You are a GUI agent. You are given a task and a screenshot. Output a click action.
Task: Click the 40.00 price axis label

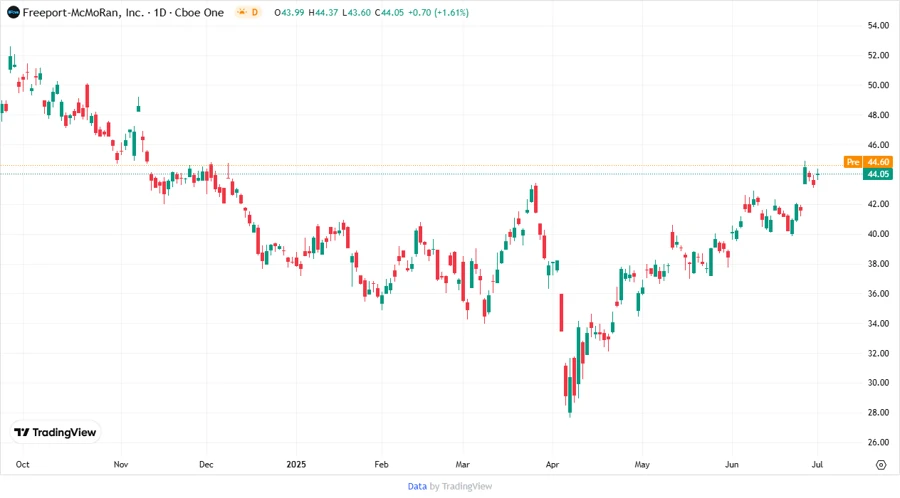pos(878,234)
